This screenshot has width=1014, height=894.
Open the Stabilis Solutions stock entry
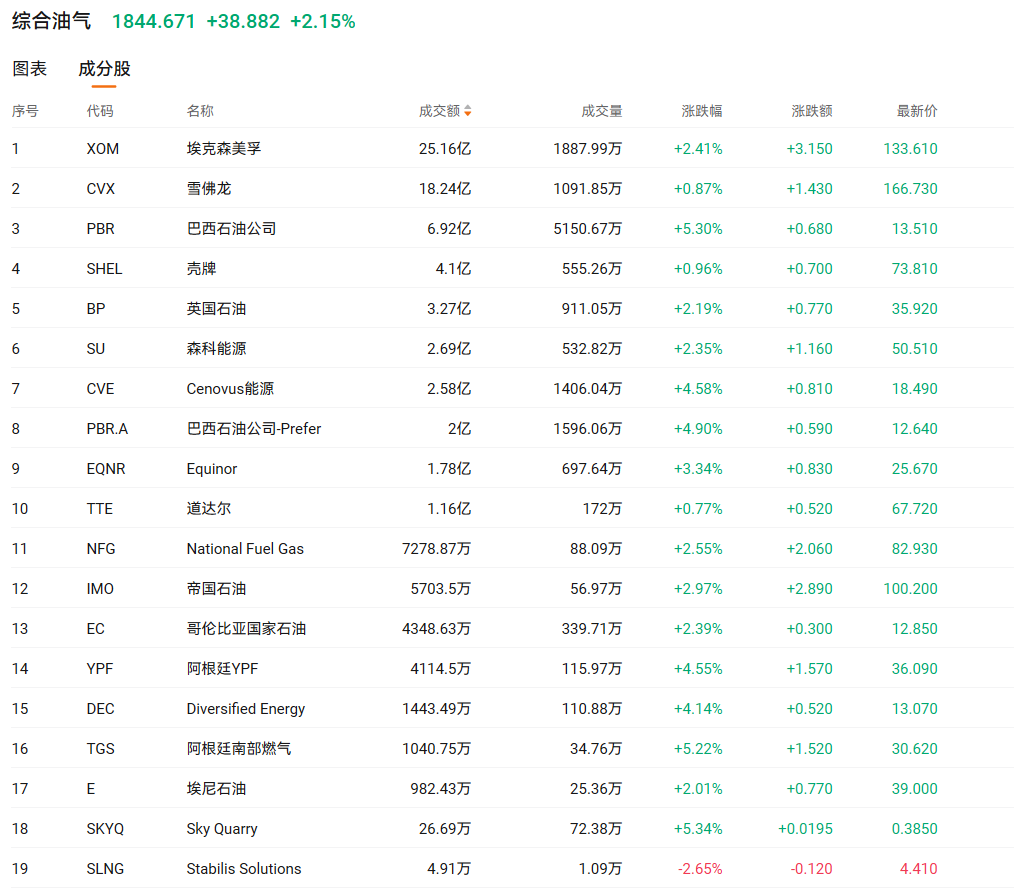click(x=243, y=869)
